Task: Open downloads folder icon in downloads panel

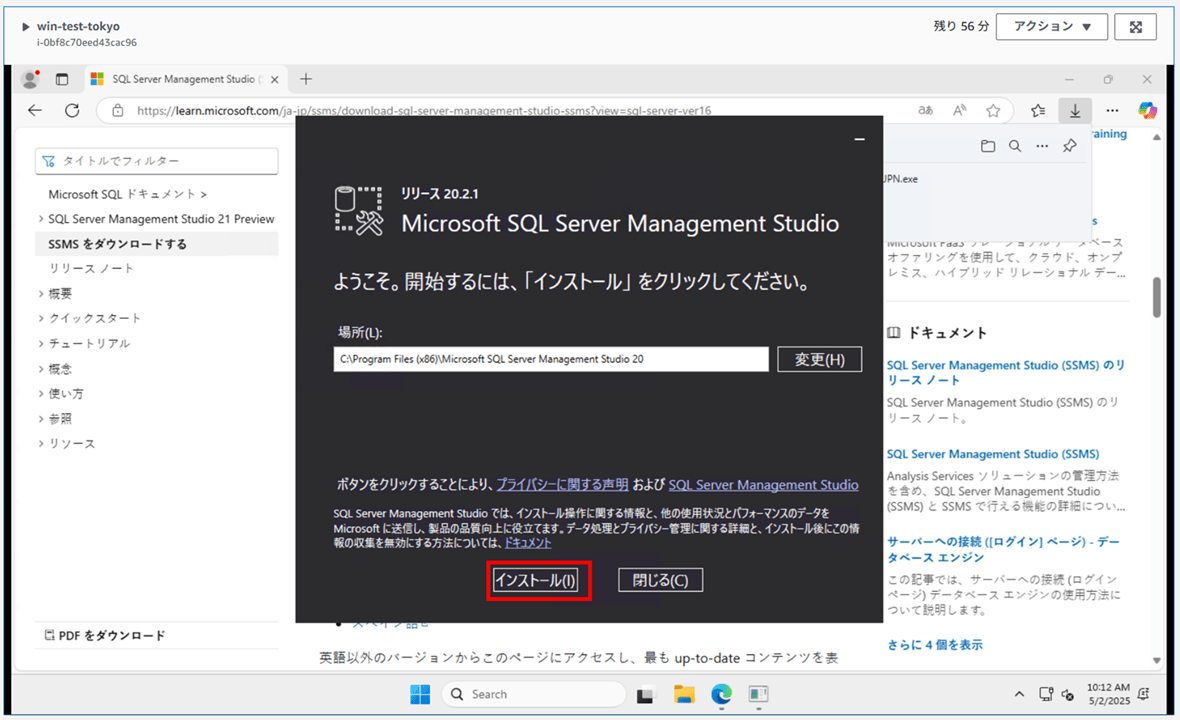Action: pos(988,146)
